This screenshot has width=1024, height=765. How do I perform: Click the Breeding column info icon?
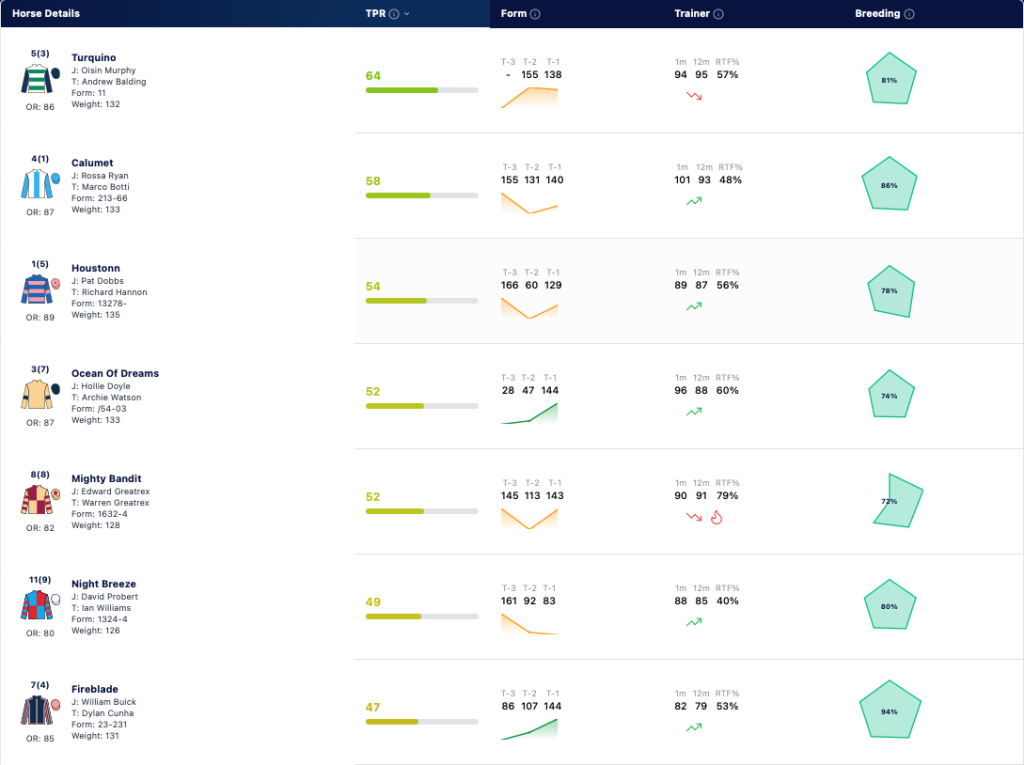909,14
